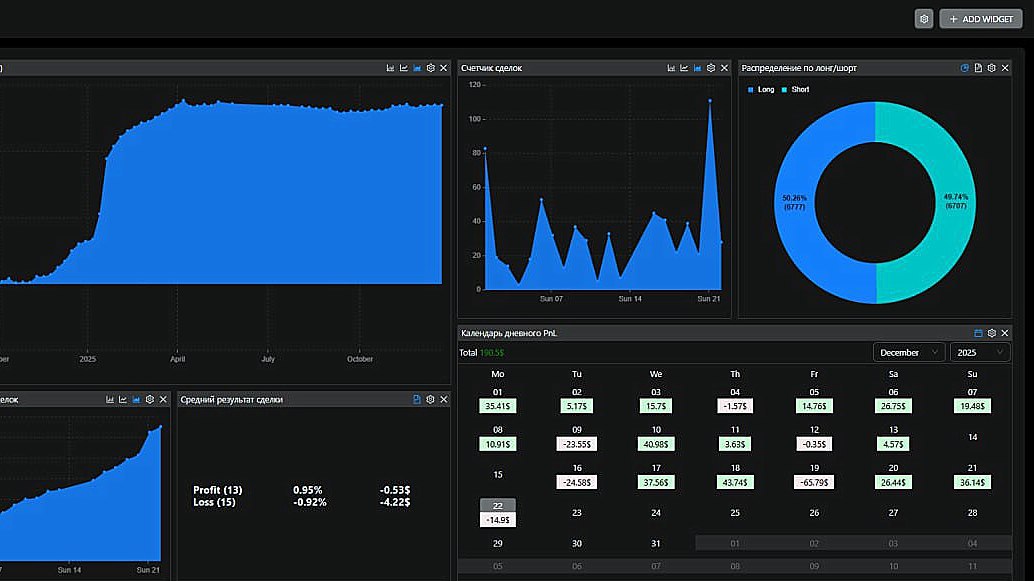Open dashboard settings gear beside Add Widget

(924, 19)
